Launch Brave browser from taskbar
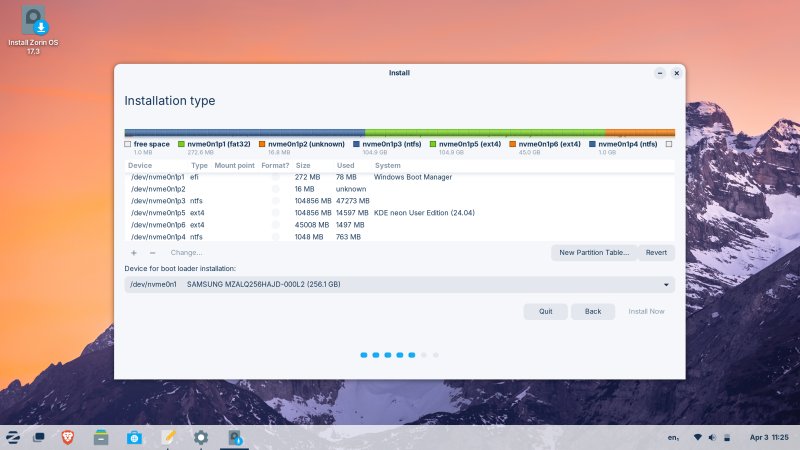This screenshot has height=450, width=800. pos(67,437)
